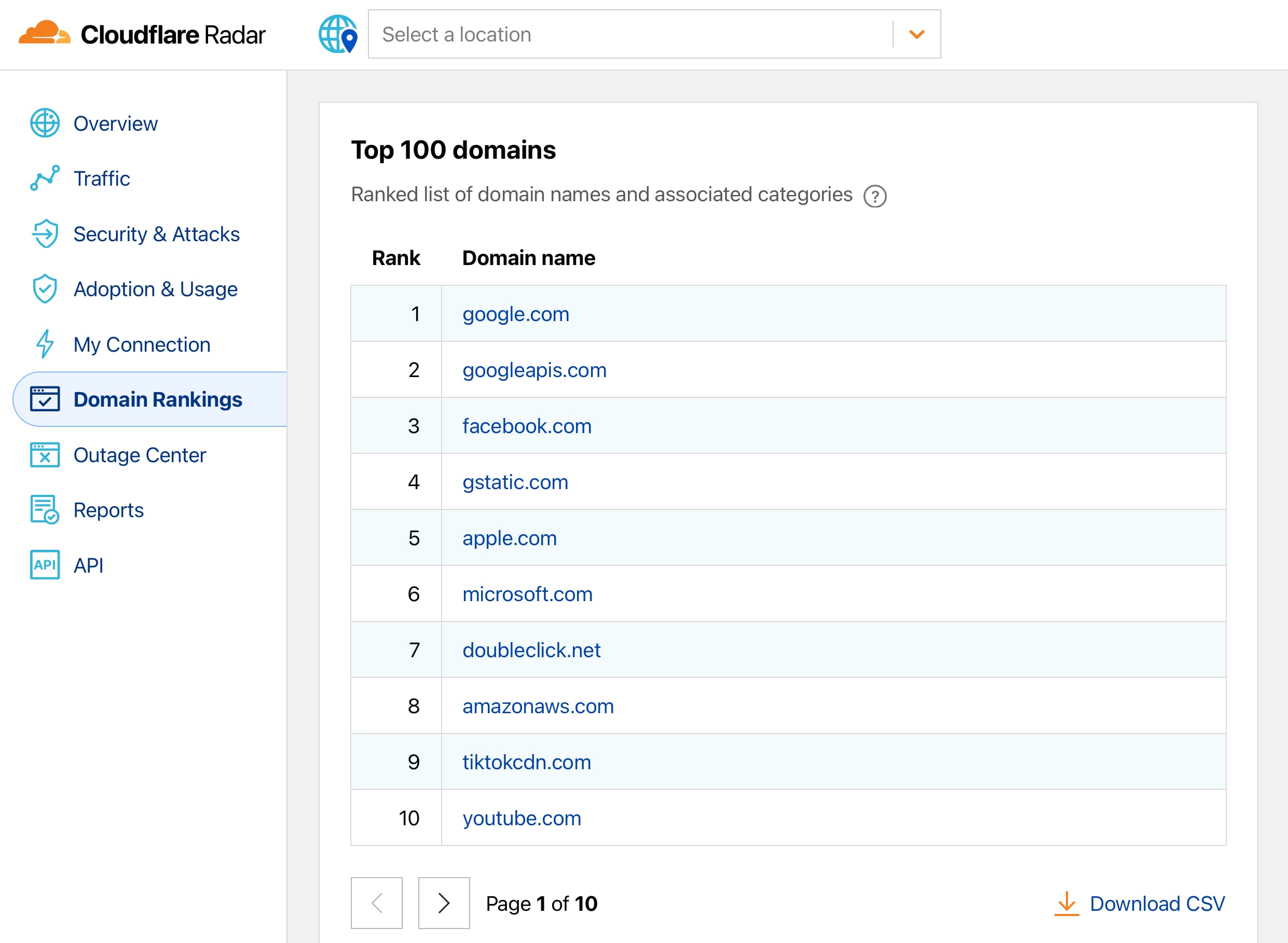1288x943 pixels.
Task: Click the Rank column header
Action: (395, 258)
